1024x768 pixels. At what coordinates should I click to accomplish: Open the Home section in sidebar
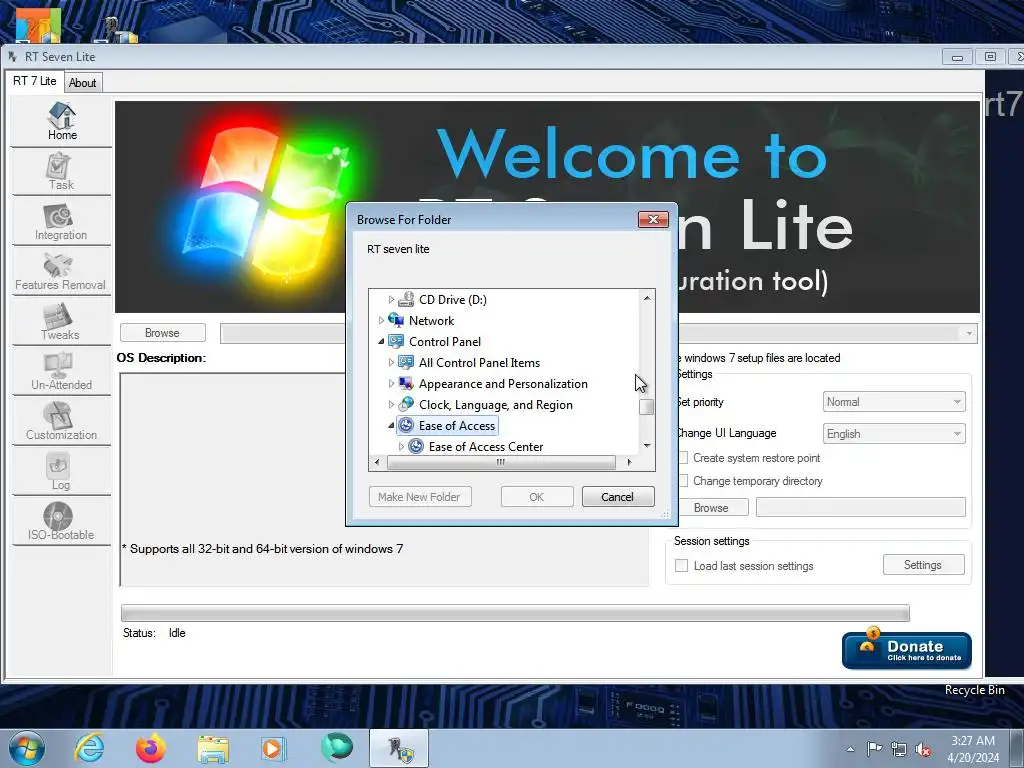(x=61, y=122)
